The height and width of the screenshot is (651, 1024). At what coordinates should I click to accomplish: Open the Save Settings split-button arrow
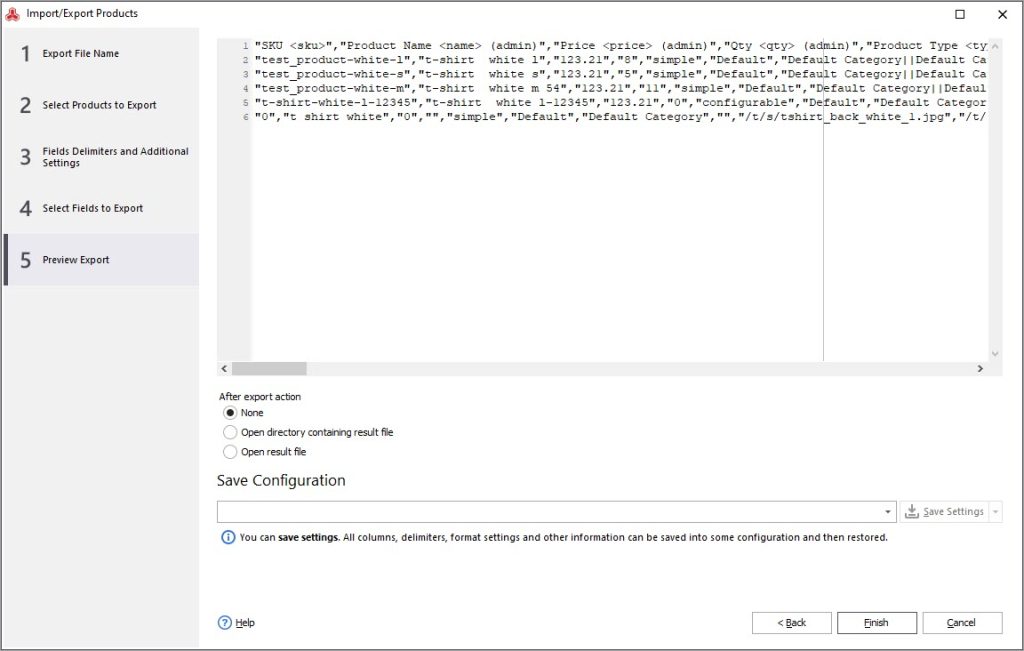(995, 512)
